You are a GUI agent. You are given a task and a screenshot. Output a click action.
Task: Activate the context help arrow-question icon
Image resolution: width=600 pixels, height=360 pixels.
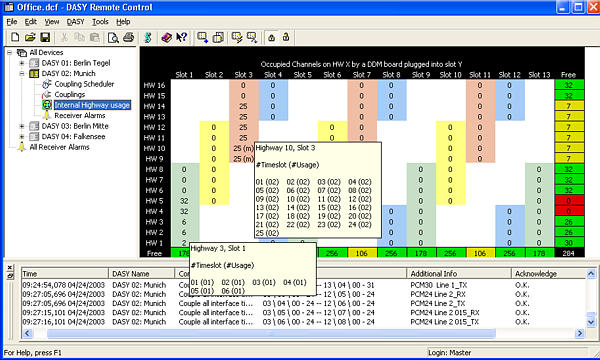pyautogui.click(x=181, y=37)
